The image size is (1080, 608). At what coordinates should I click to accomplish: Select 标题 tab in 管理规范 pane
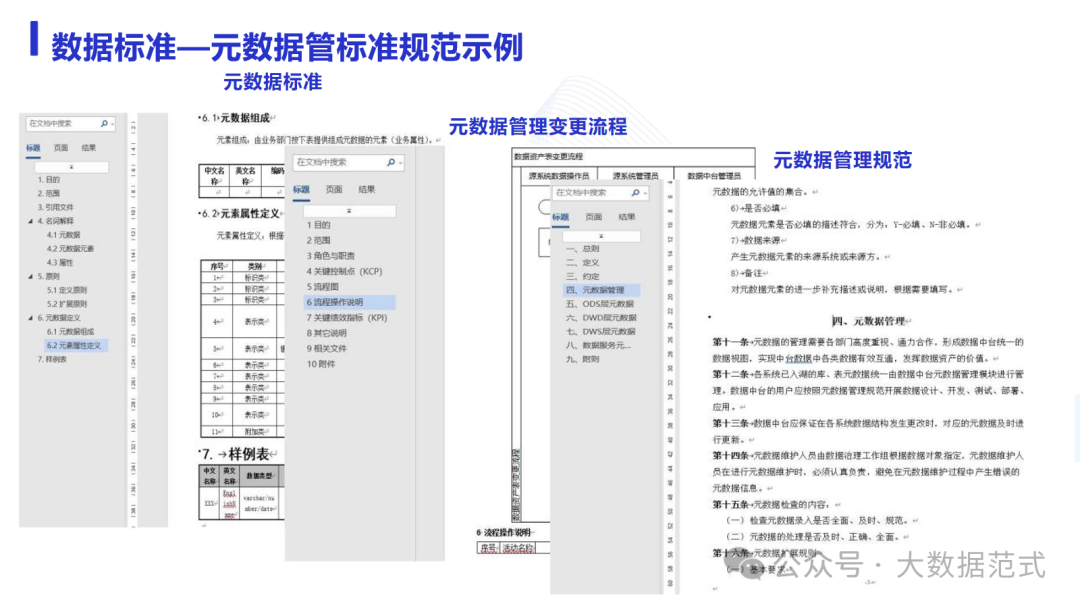click(561, 217)
